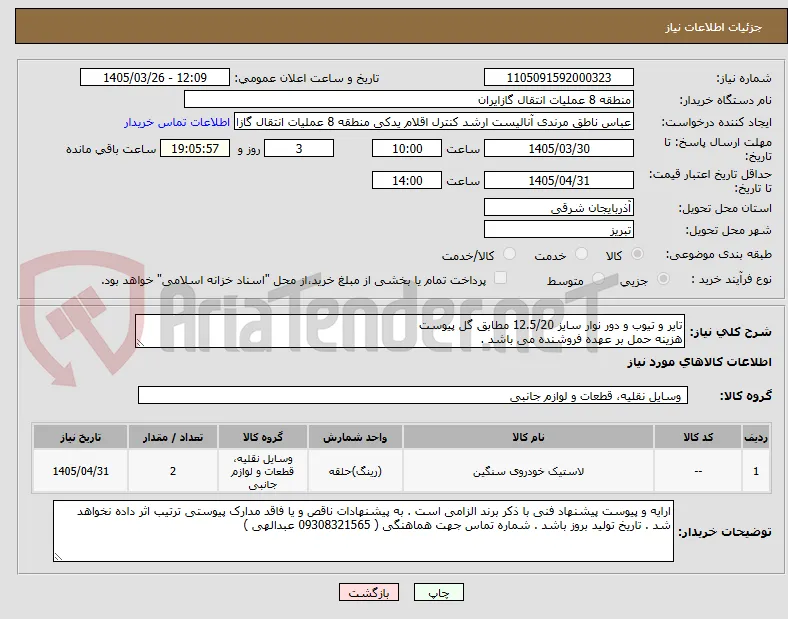The height and width of the screenshot is (619, 788).
Task: Click the کد کالا column header
Action: coord(698,437)
